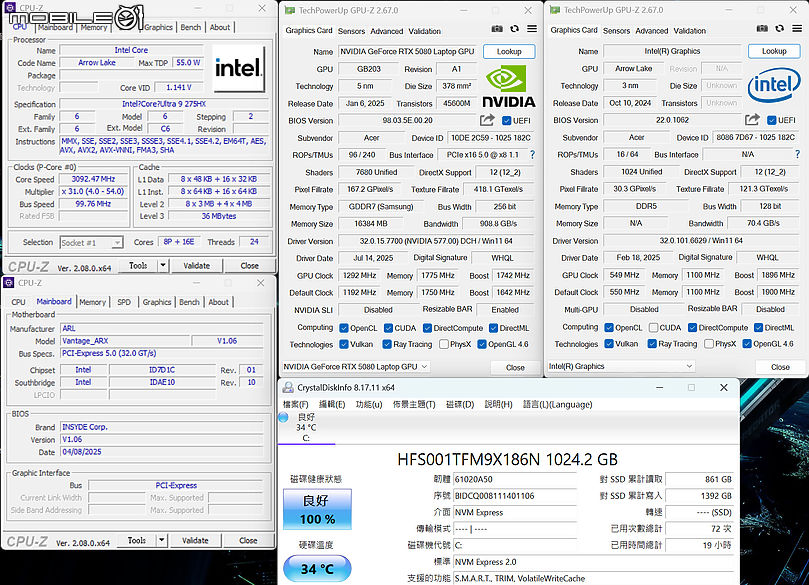Image resolution: width=809 pixels, height=585 pixels.
Task: Open the hamburger menu in NVIDIA GPU-Z
Action: point(532,29)
